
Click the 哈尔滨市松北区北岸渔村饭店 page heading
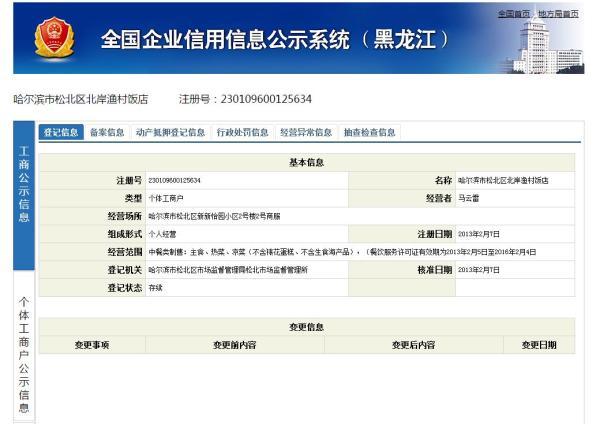(81, 99)
